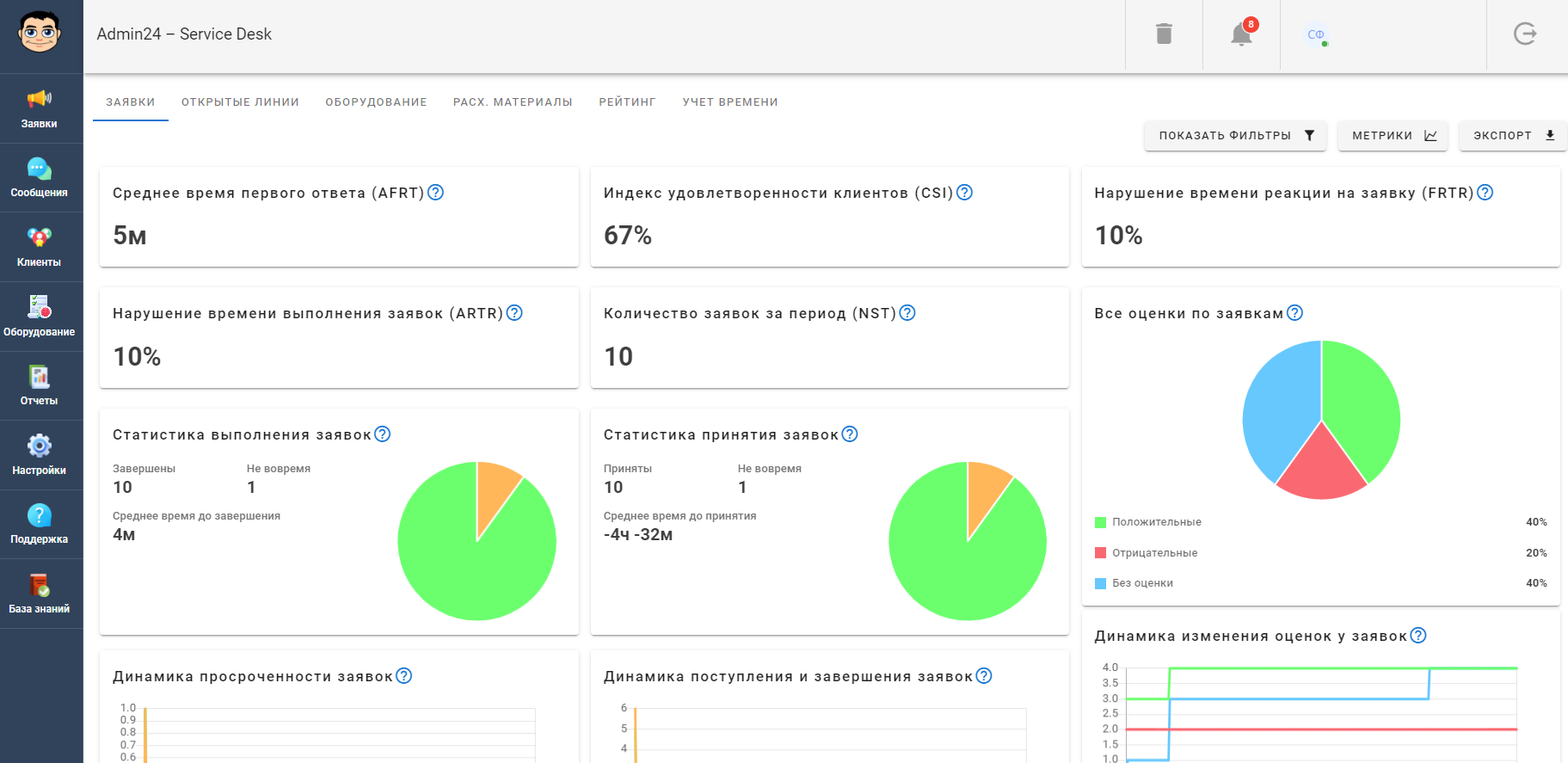Image resolution: width=1568 pixels, height=763 pixels.
Task: Open Сообщения in the sidebar
Action: tap(40, 178)
